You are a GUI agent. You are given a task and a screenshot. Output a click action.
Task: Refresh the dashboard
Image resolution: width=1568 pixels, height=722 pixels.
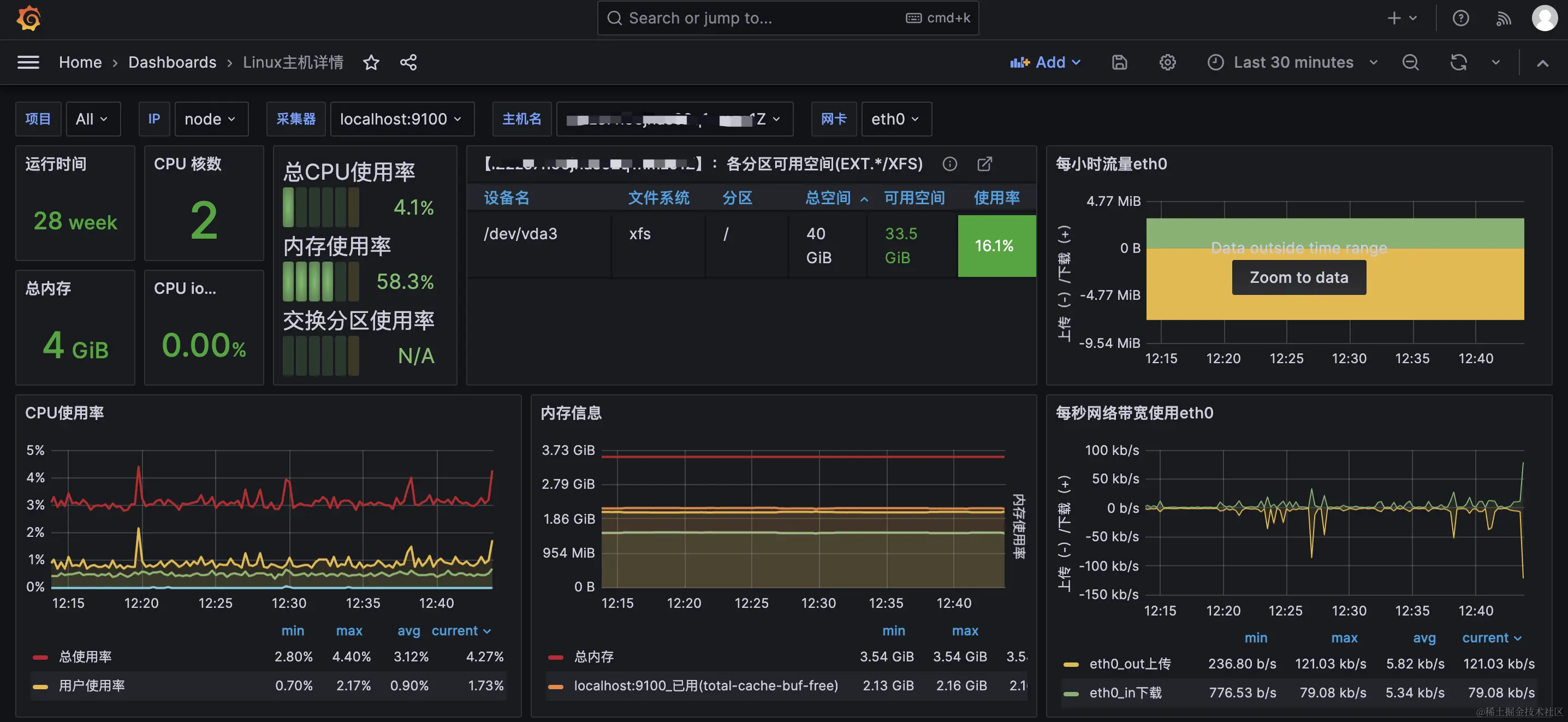click(x=1458, y=62)
